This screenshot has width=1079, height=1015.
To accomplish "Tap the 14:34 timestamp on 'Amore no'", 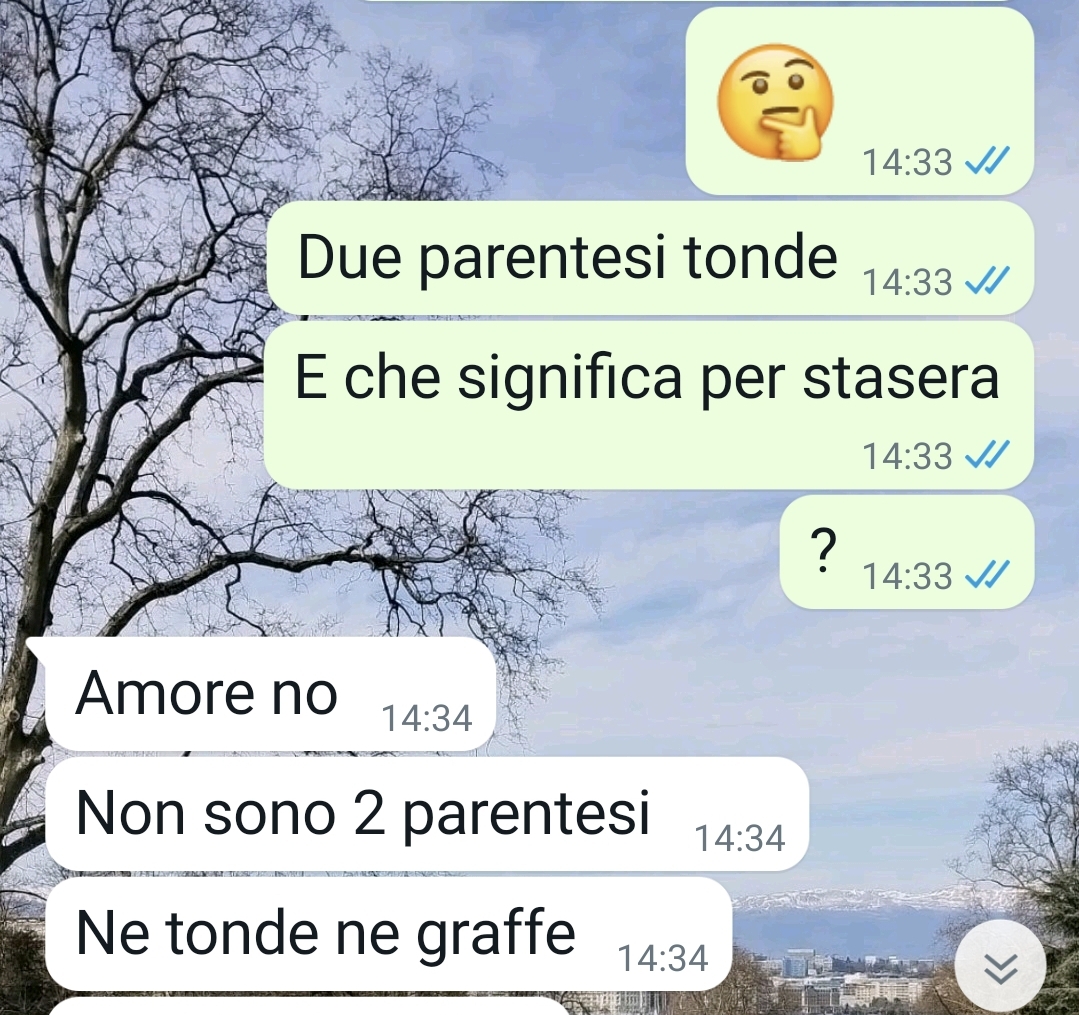I will pyautogui.click(x=427, y=718).
